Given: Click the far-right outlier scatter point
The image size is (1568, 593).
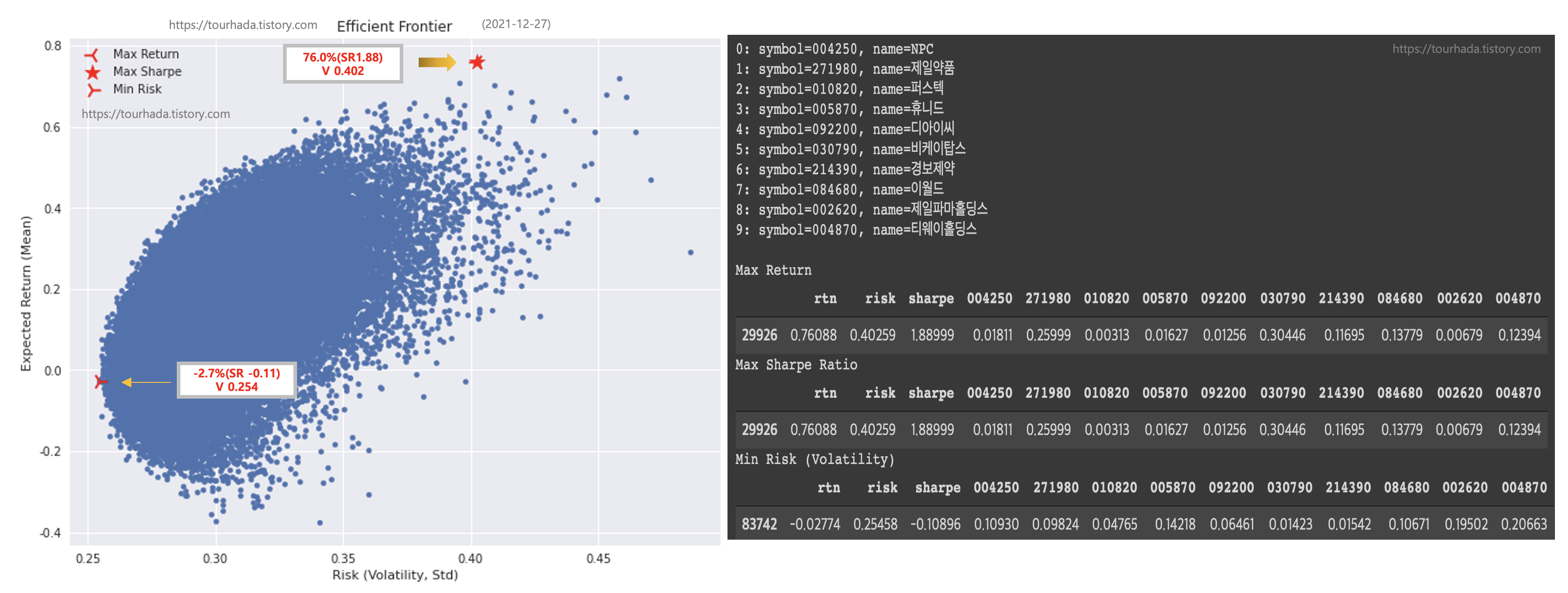Looking at the screenshot, I should click(x=690, y=252).
